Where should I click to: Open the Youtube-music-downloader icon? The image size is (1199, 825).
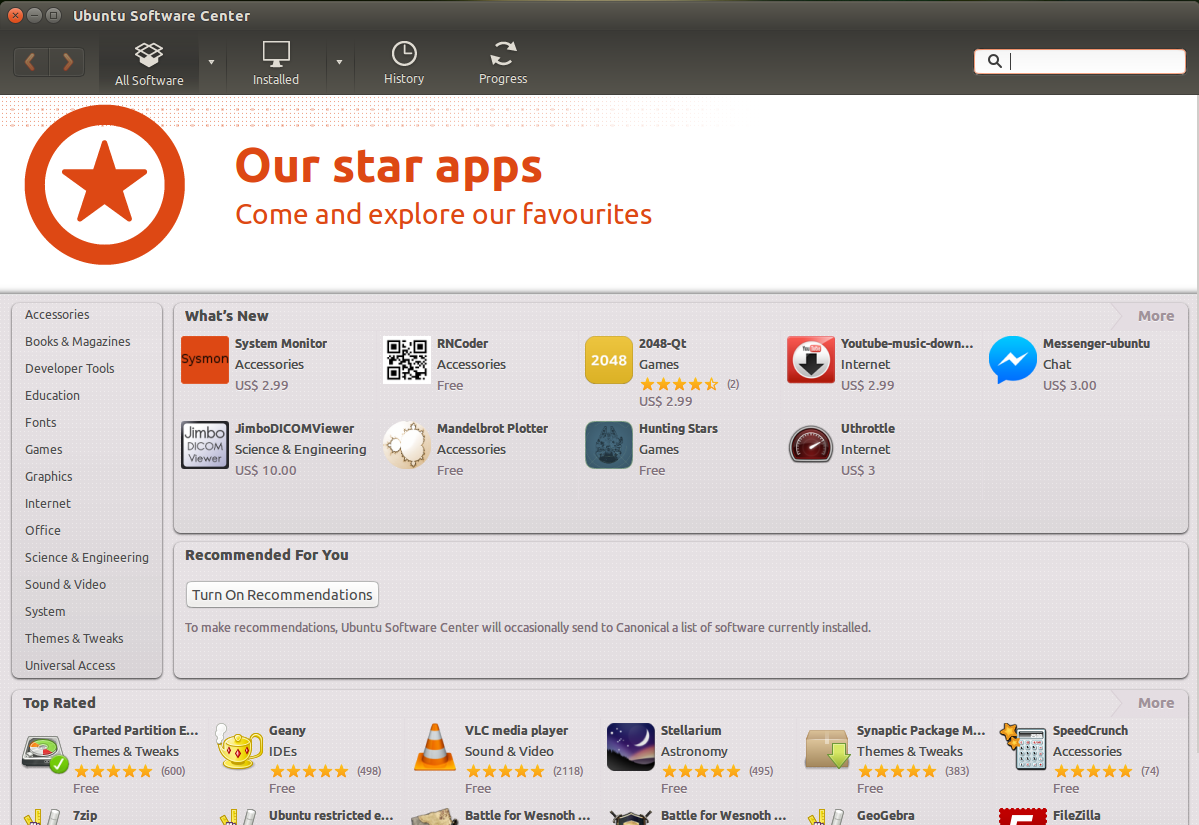pyautogui.click(x=811, y=359)
